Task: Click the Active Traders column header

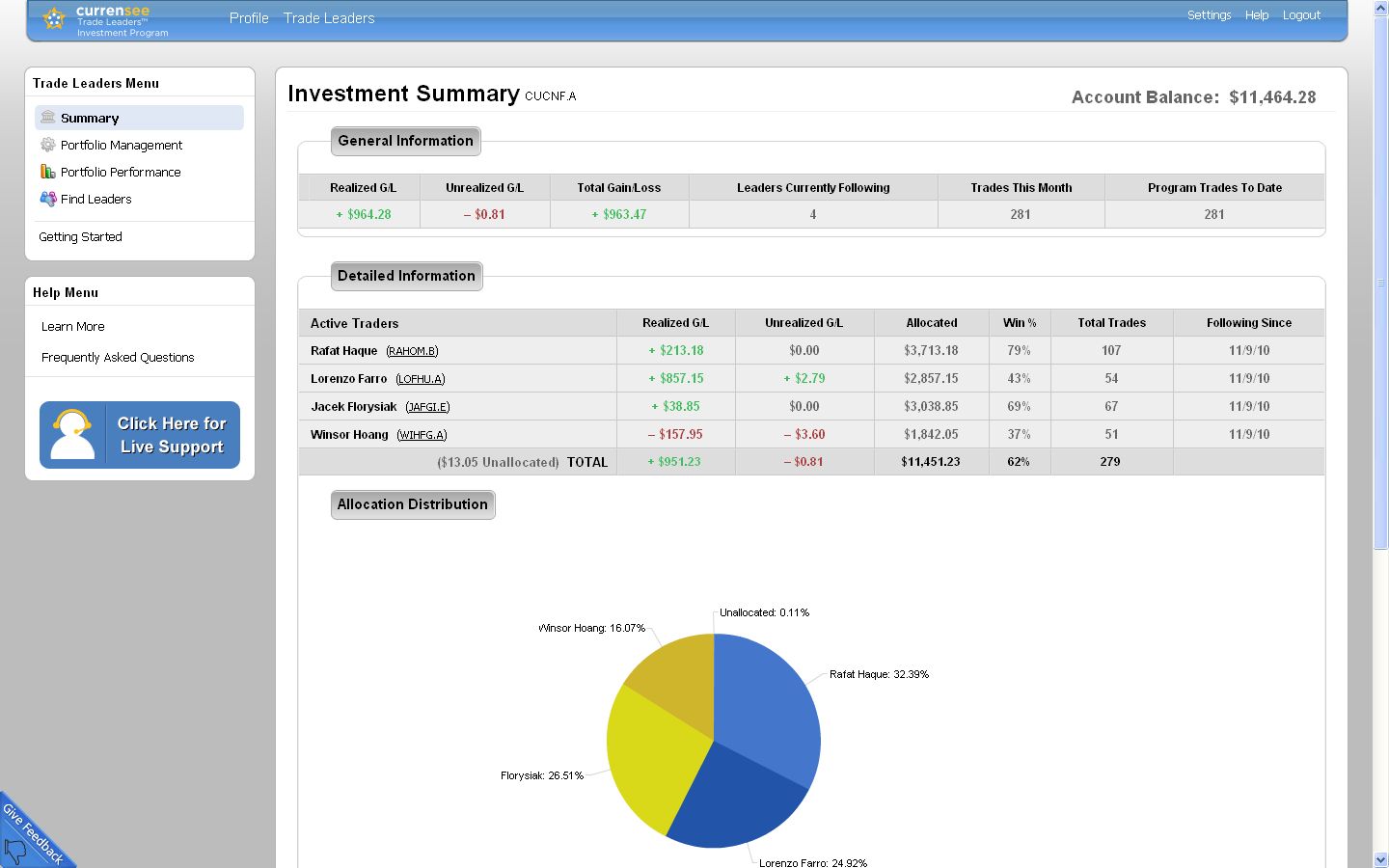Action: click(354, 323)
